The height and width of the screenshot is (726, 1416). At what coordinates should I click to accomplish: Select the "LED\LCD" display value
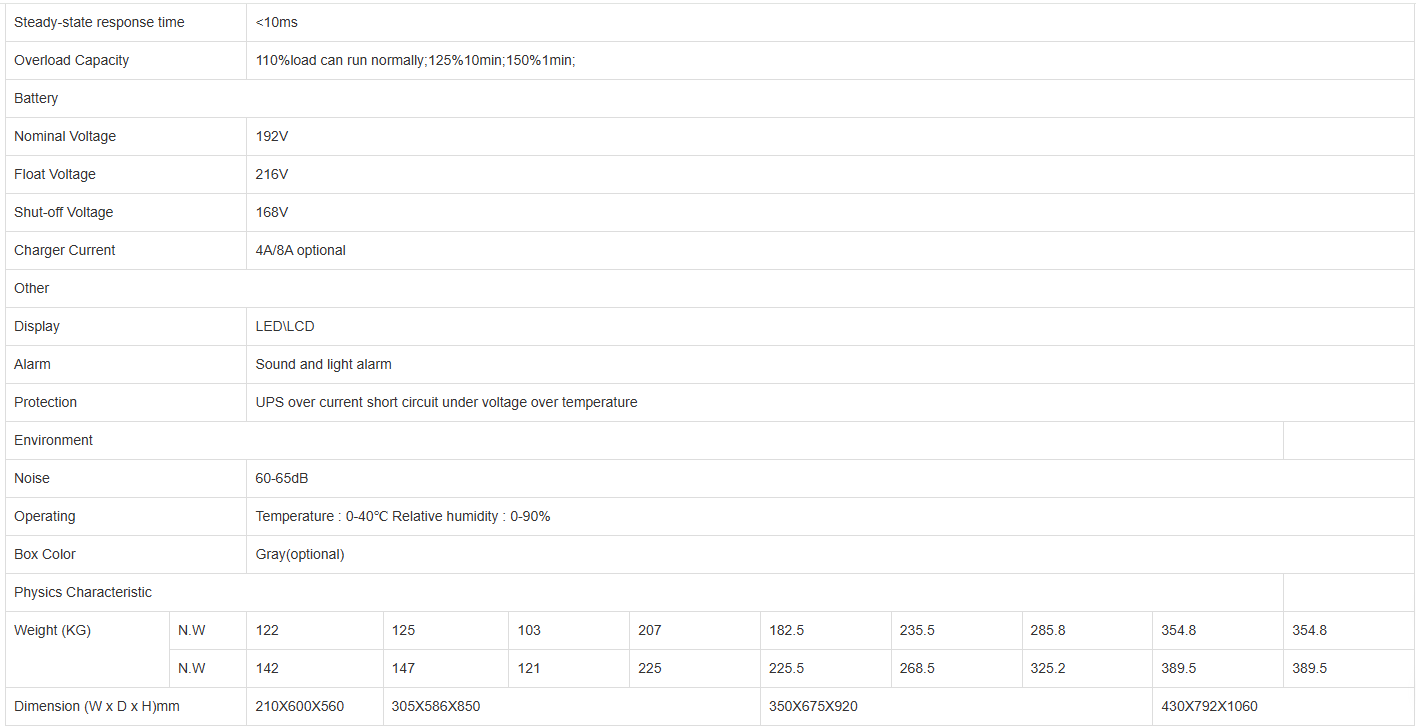click(285, 326)
